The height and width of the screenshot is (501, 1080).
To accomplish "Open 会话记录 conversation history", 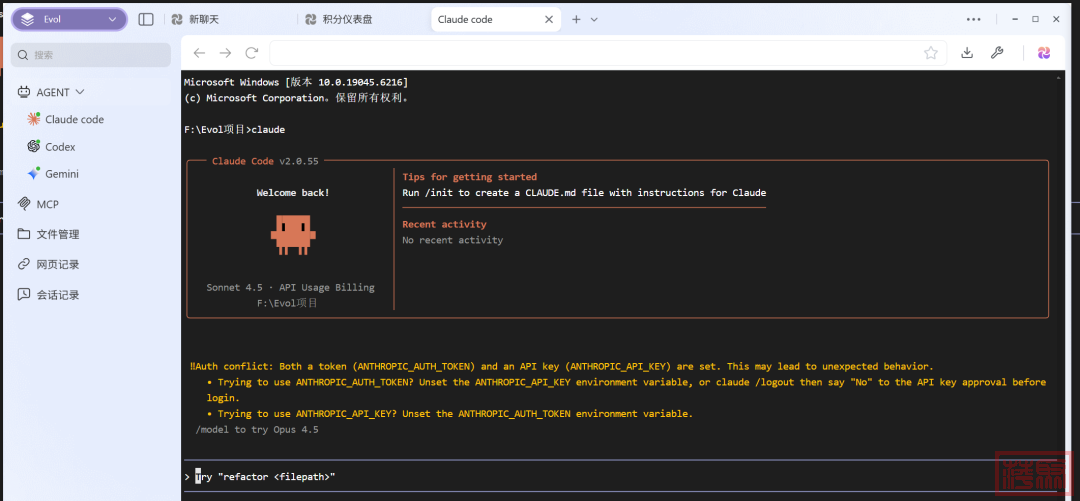I will pos(57,295).
